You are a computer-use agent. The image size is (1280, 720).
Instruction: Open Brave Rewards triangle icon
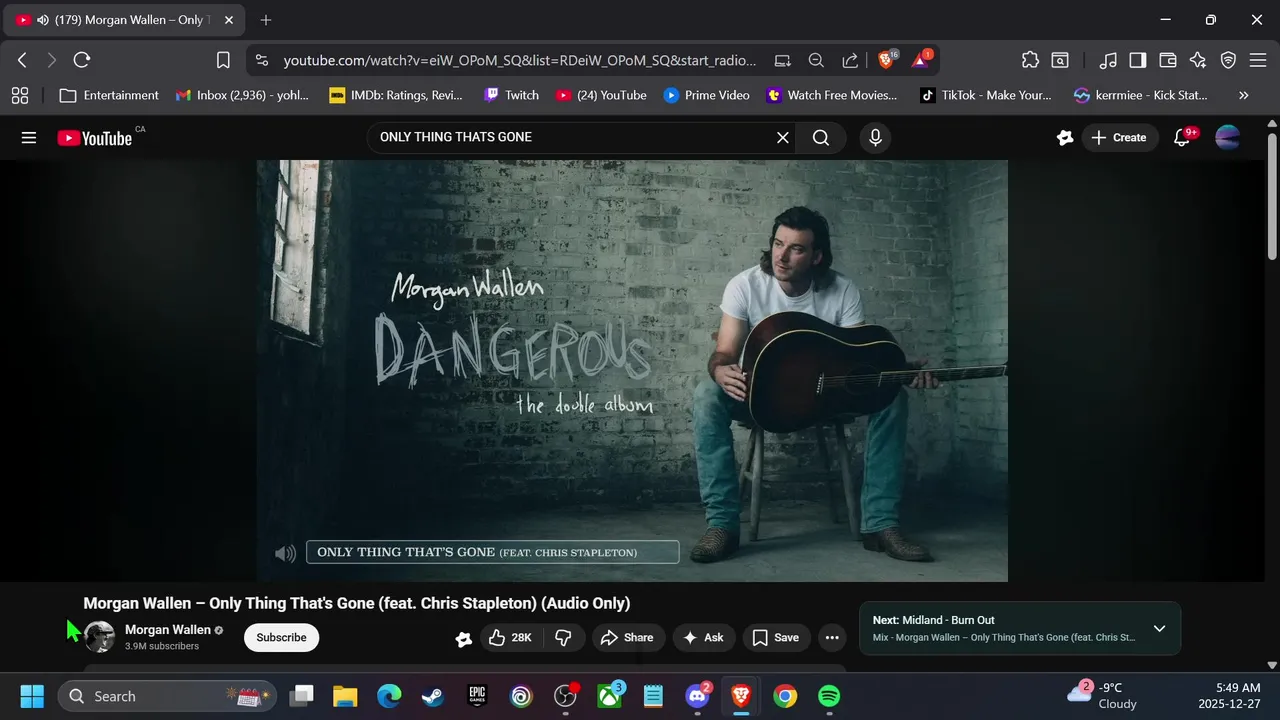pyautogui.click(x=921, y=60)
